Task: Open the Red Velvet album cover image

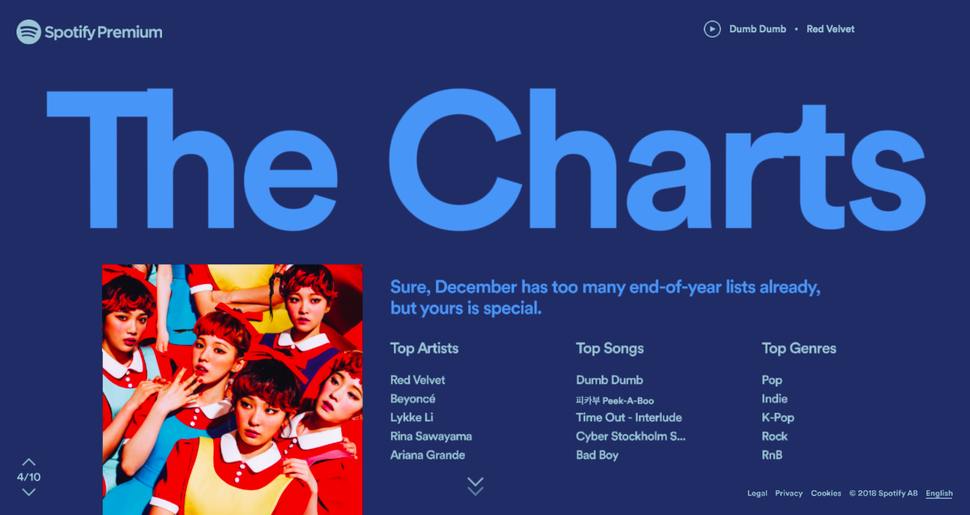Action: (x=232, y=389)
